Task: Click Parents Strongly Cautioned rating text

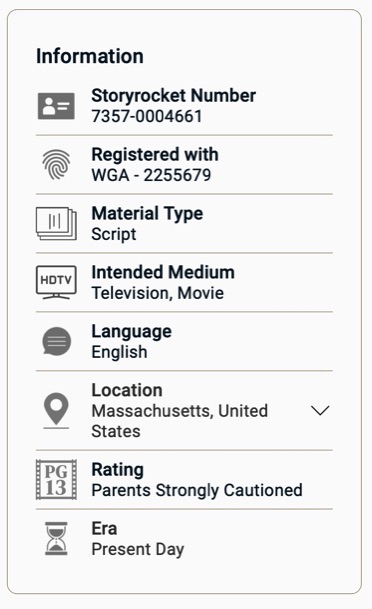Action: pyautogui.click(x=197, y=490)
